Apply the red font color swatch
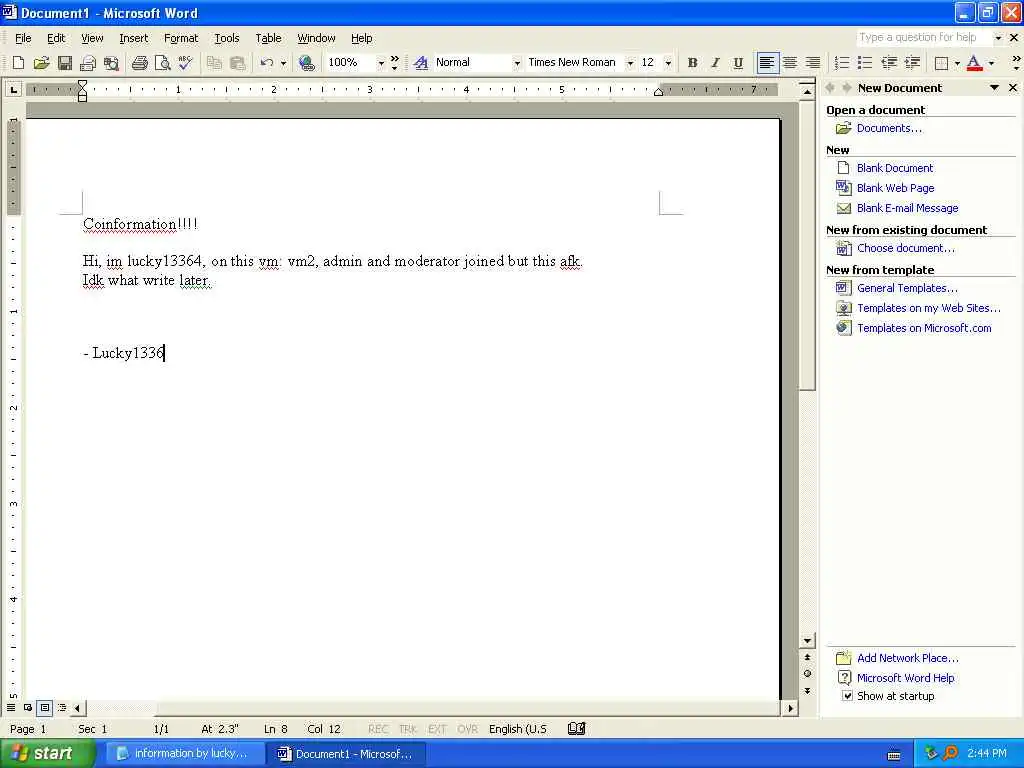Image resolution: width=1024 pixels, height=768 pixels. 974,63
